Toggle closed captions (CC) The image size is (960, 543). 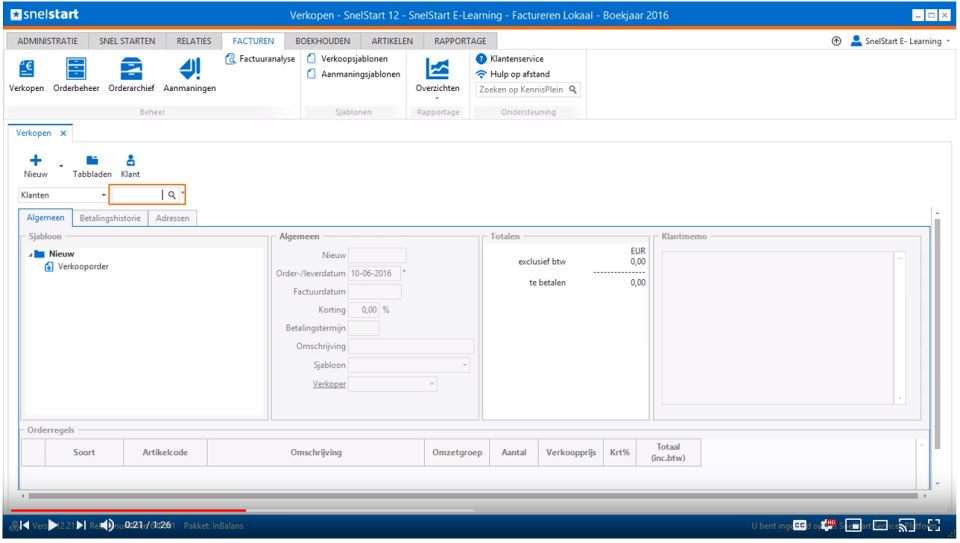click(800, 525)
